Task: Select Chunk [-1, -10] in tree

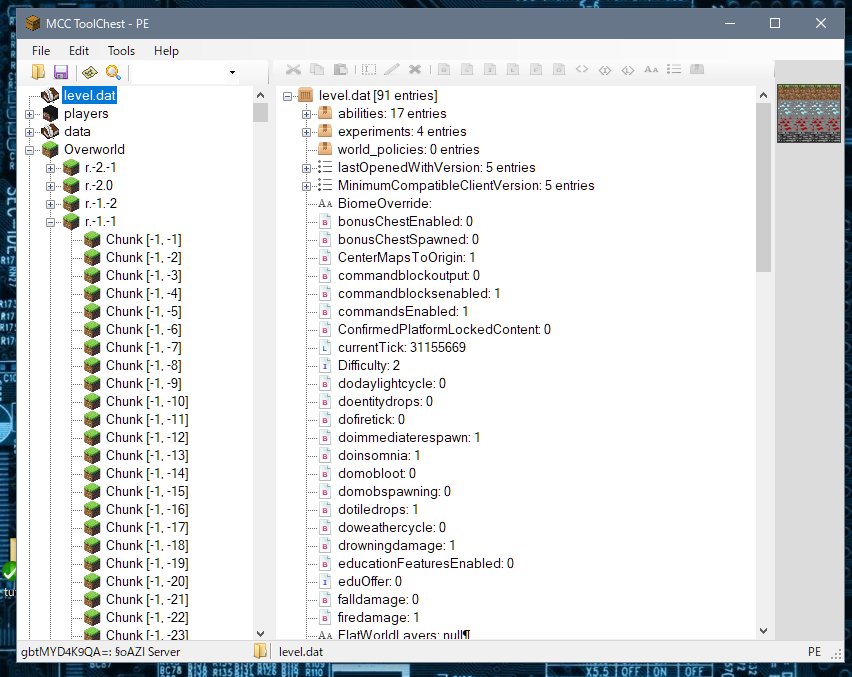Action: [147, 402]
